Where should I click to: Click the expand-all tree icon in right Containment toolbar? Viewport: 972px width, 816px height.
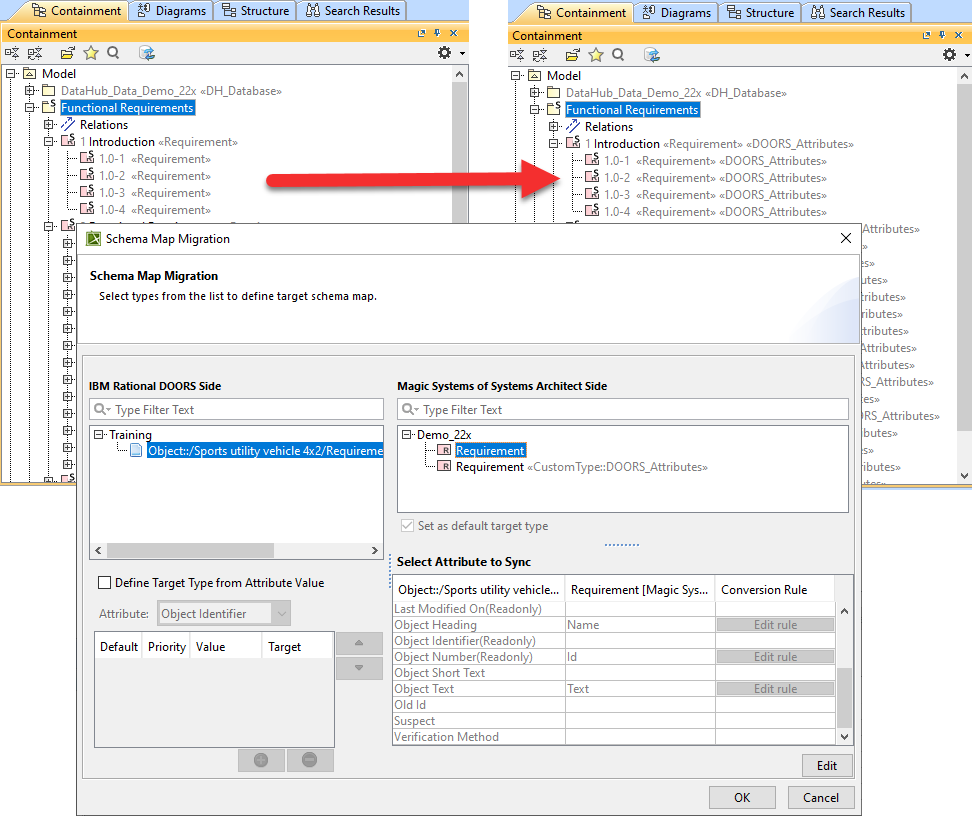point(517,55)
